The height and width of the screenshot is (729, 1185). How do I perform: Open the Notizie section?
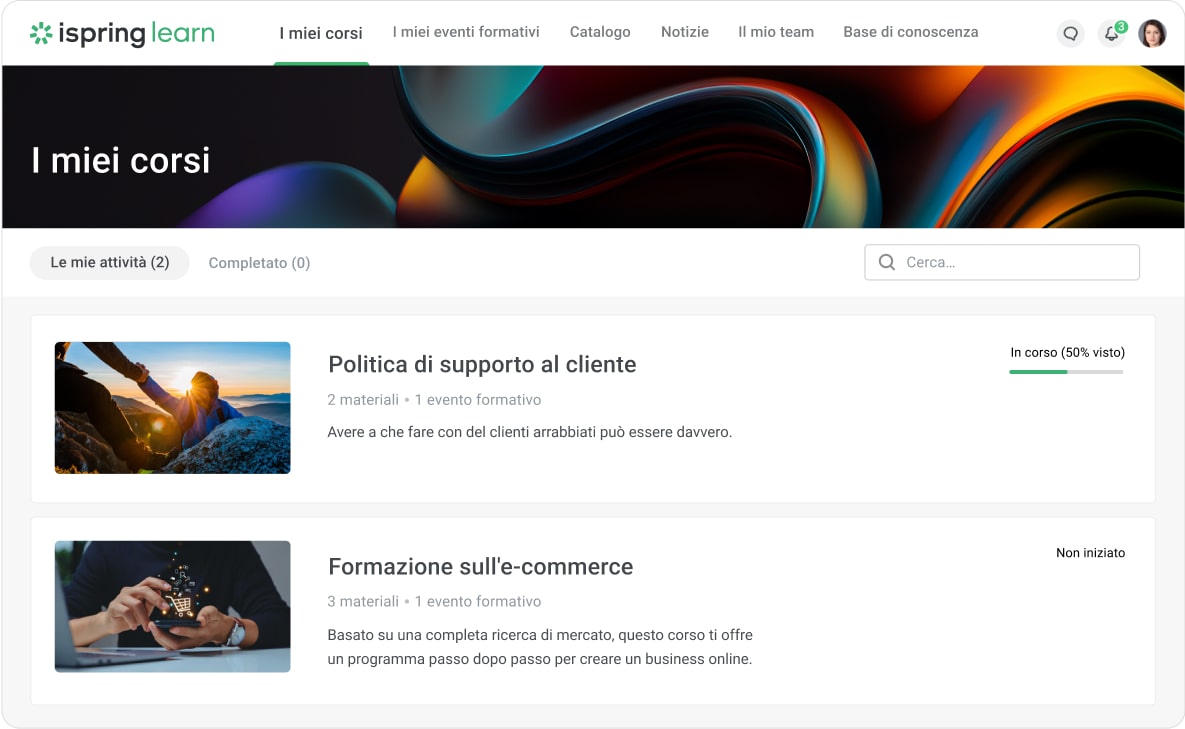click(x=685, y=32)
